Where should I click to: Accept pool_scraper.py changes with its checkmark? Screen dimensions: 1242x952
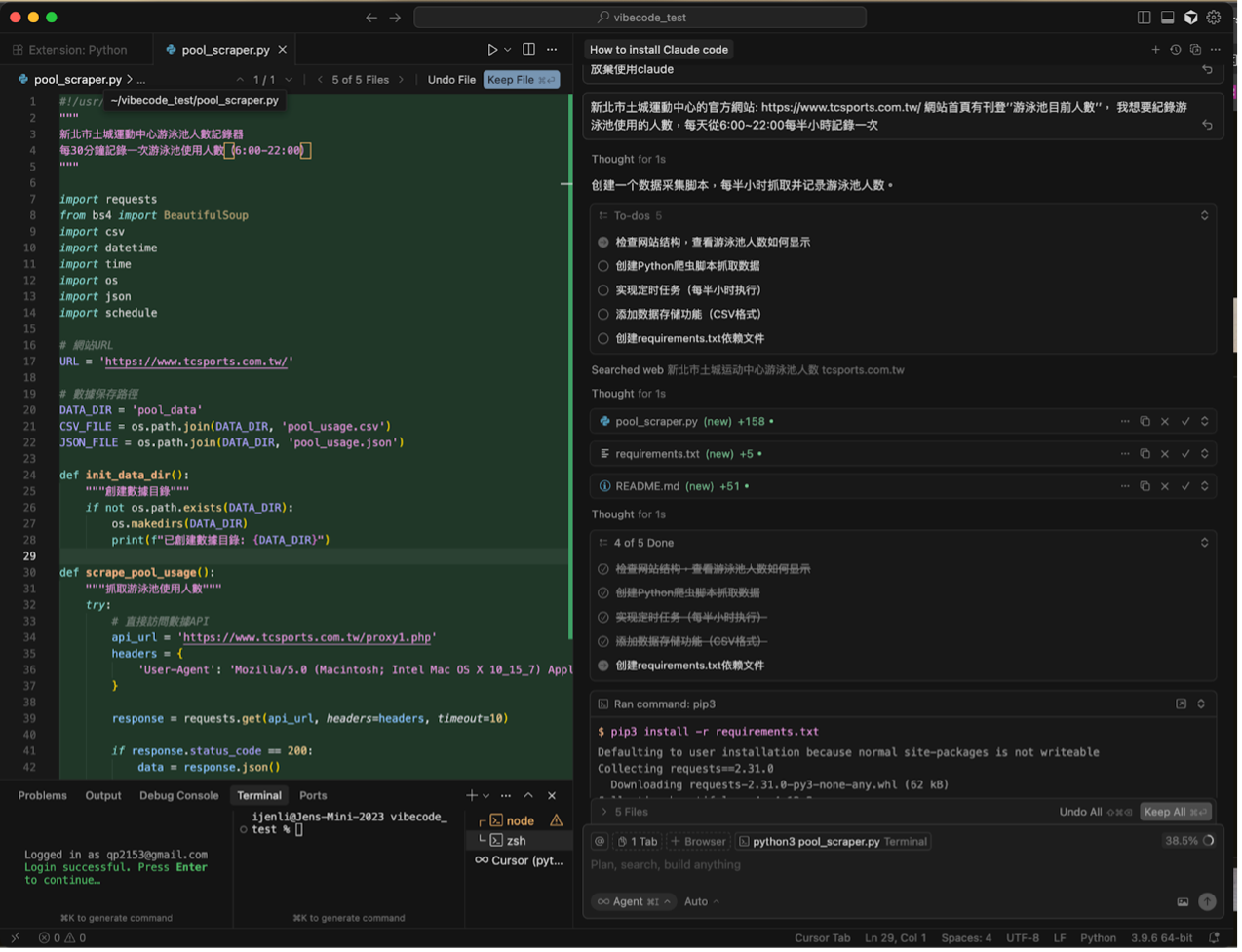point(1185,422)
